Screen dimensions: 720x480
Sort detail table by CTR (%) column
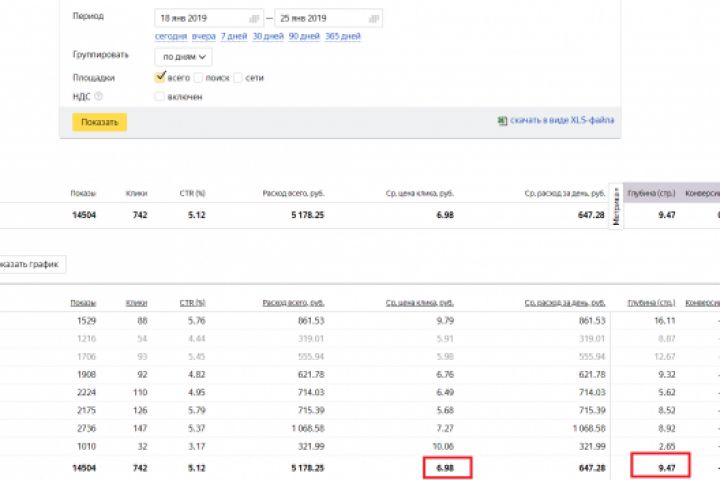pyautogui.click(x=192, y=303)
